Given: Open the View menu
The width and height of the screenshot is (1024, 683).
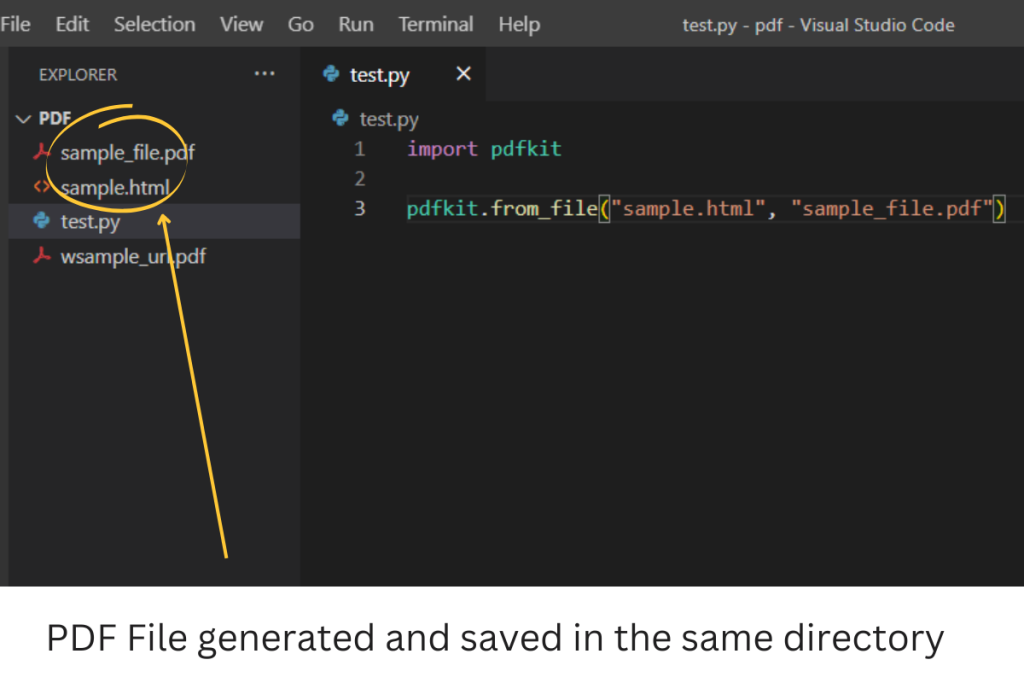Looking at the screenshot, I should 241,24.
